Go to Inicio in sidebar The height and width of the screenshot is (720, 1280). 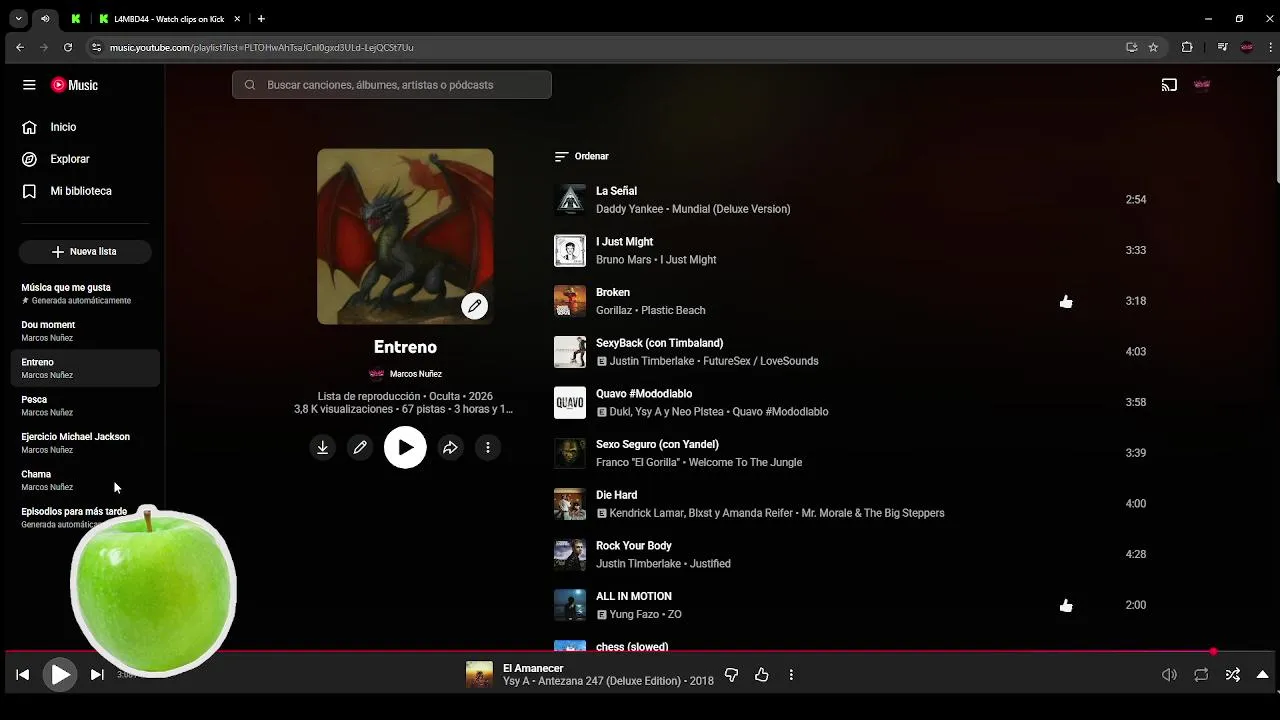point(84,127)
